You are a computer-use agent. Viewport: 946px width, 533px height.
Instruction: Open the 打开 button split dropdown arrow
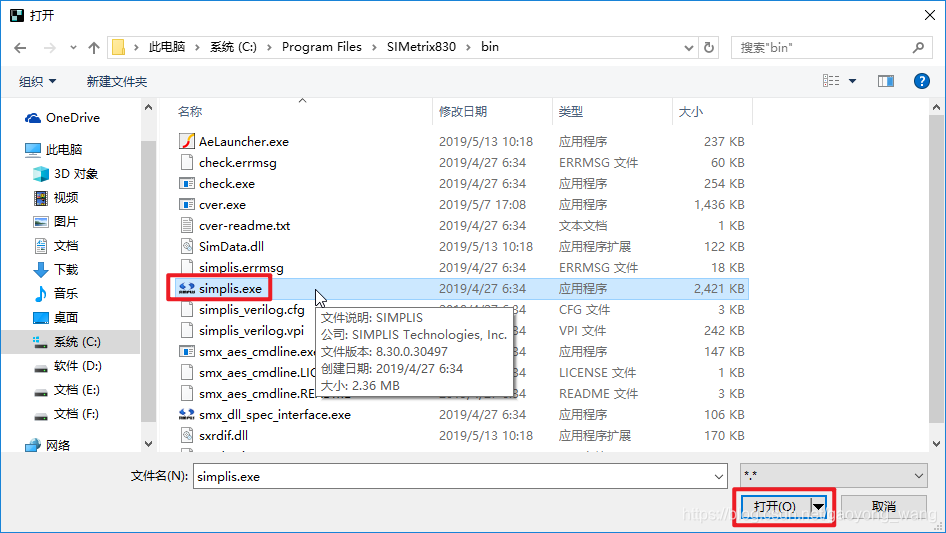click(819, 506)
